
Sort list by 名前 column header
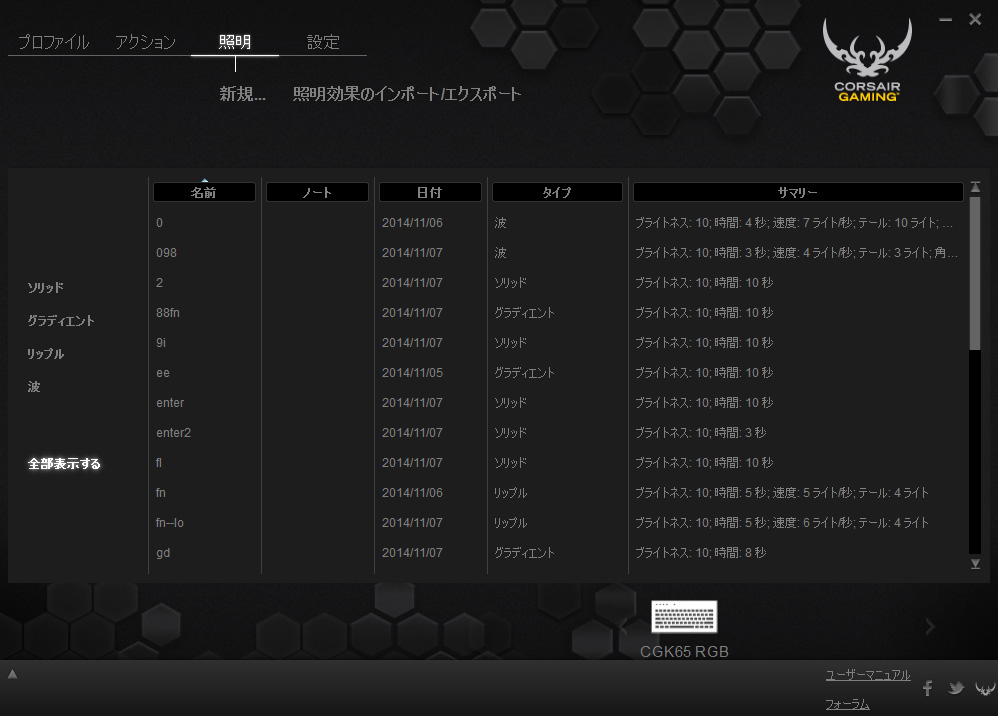[204, 192]
